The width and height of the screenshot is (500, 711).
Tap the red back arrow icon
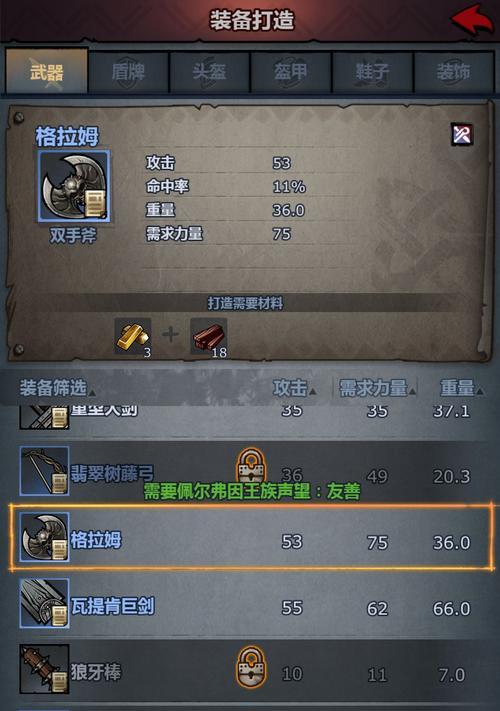pyautogui.click(x=471, y=20)
